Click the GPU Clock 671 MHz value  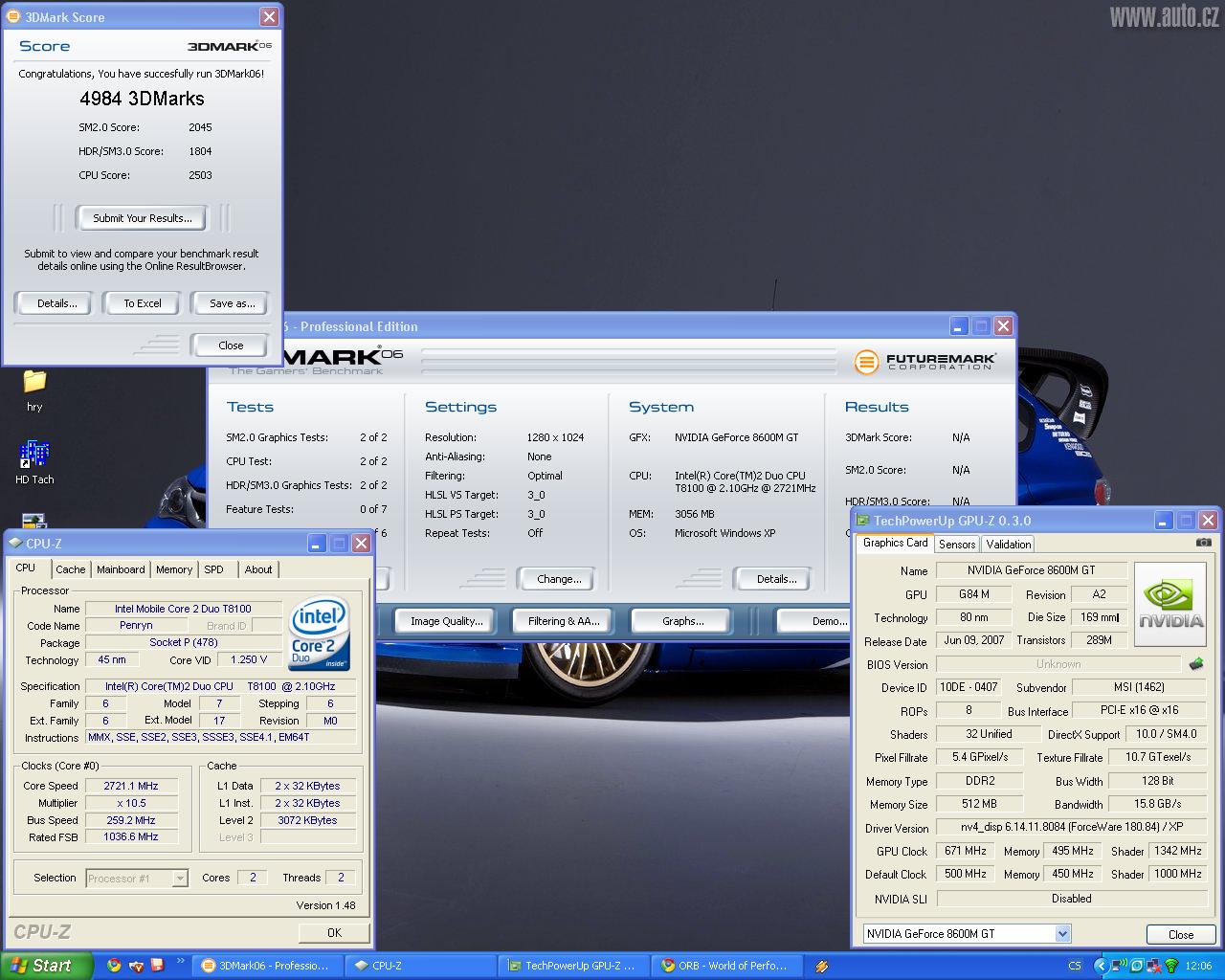pos(965,851)
